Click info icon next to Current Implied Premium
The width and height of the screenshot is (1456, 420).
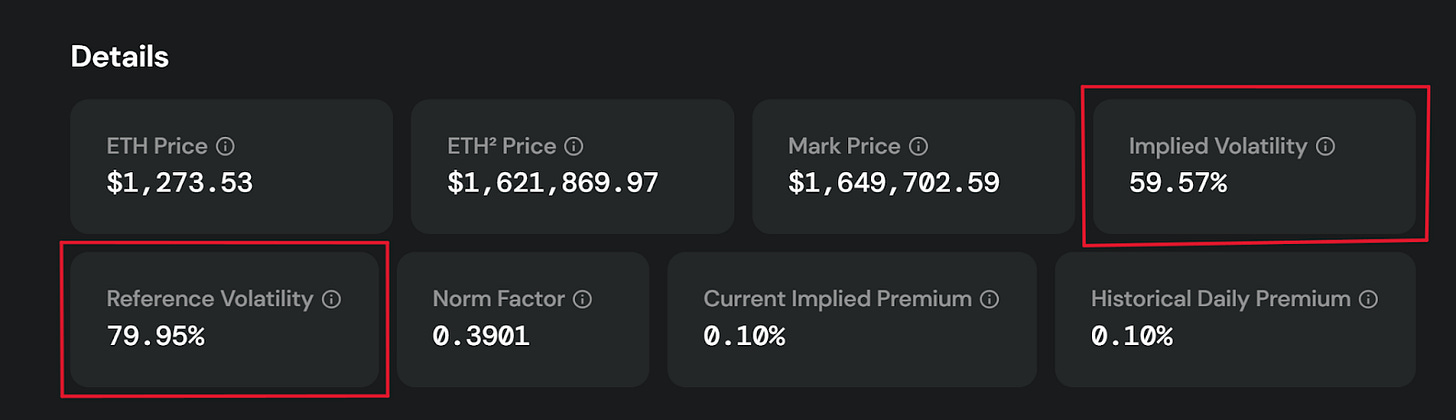[990, 299]
